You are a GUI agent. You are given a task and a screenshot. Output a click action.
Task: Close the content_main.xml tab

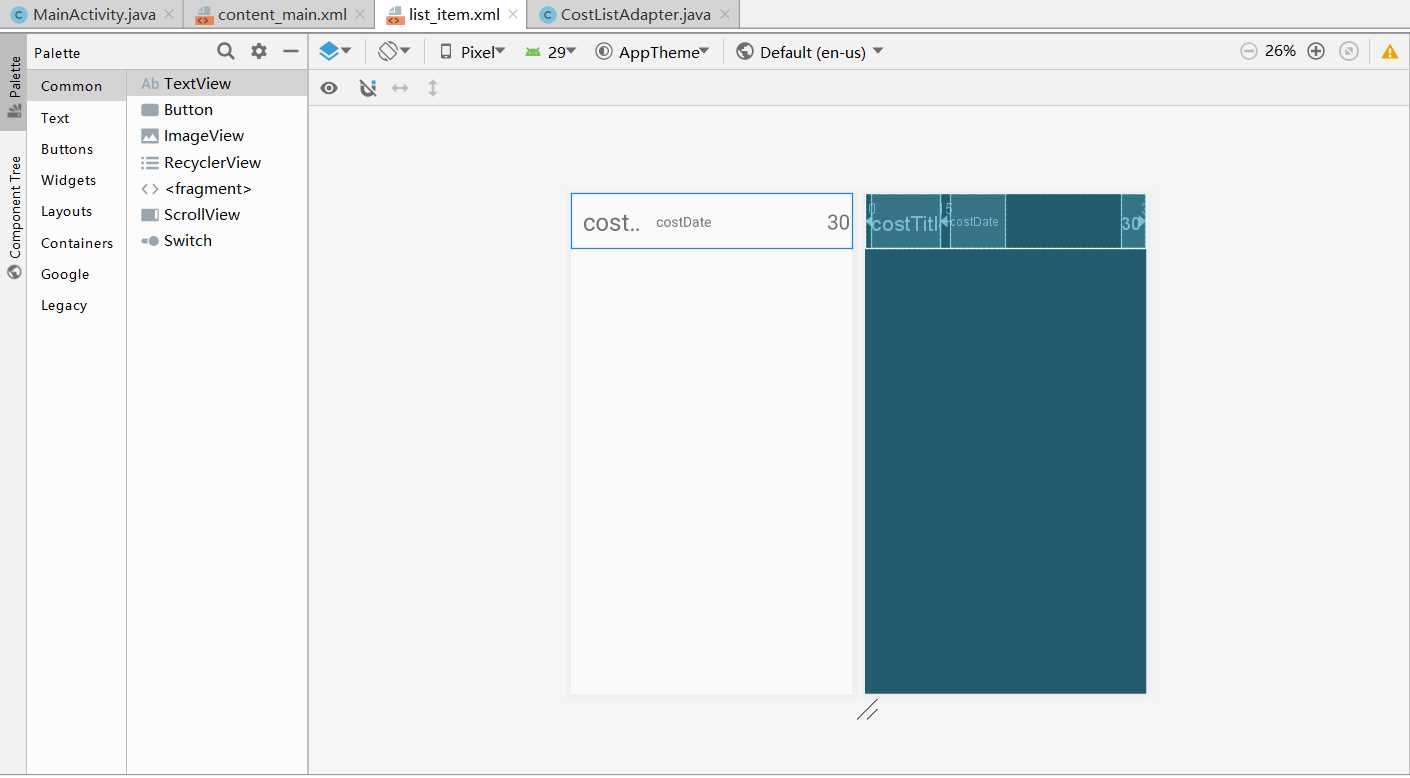tap(360, 14)
